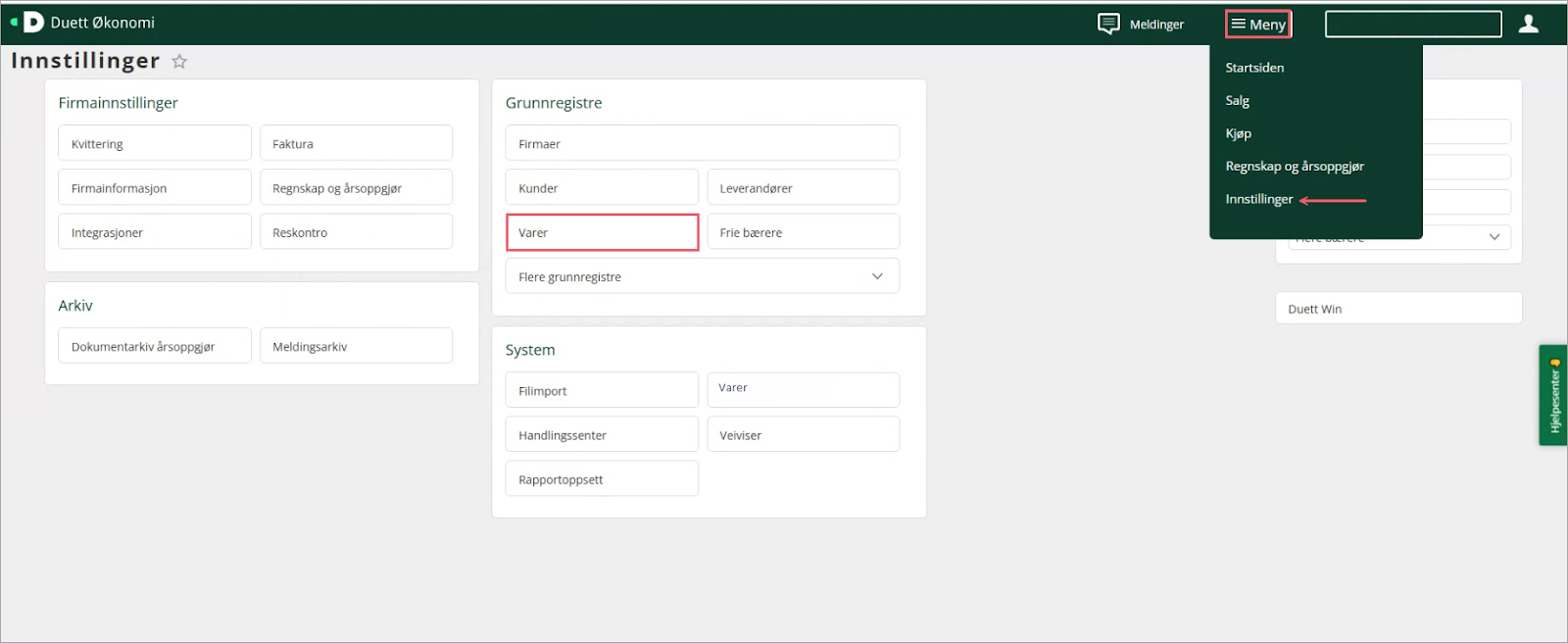Open Firmainformasjon settings
Viewport: 1568px width, 643px height.
coord(155,187)
